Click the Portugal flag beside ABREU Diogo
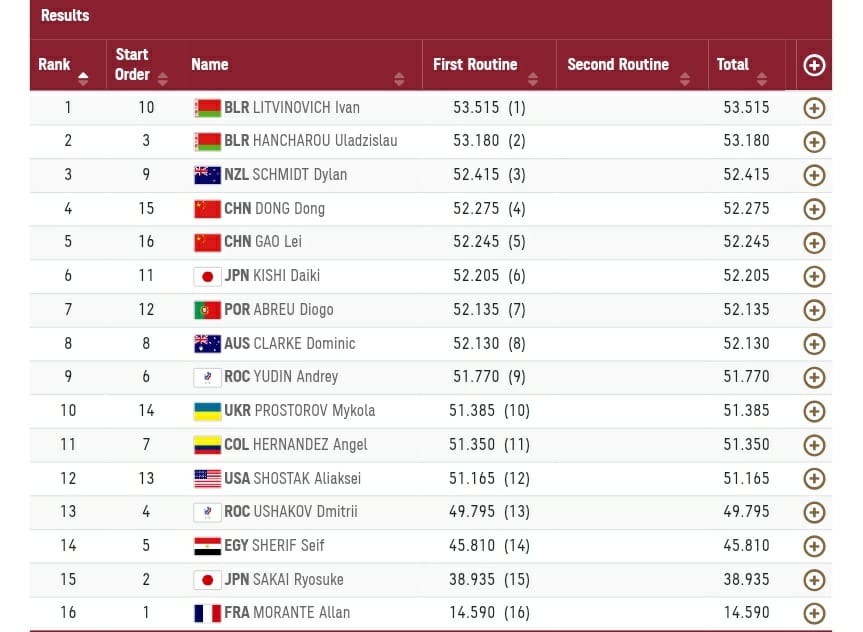 click(x=207, y=310)
